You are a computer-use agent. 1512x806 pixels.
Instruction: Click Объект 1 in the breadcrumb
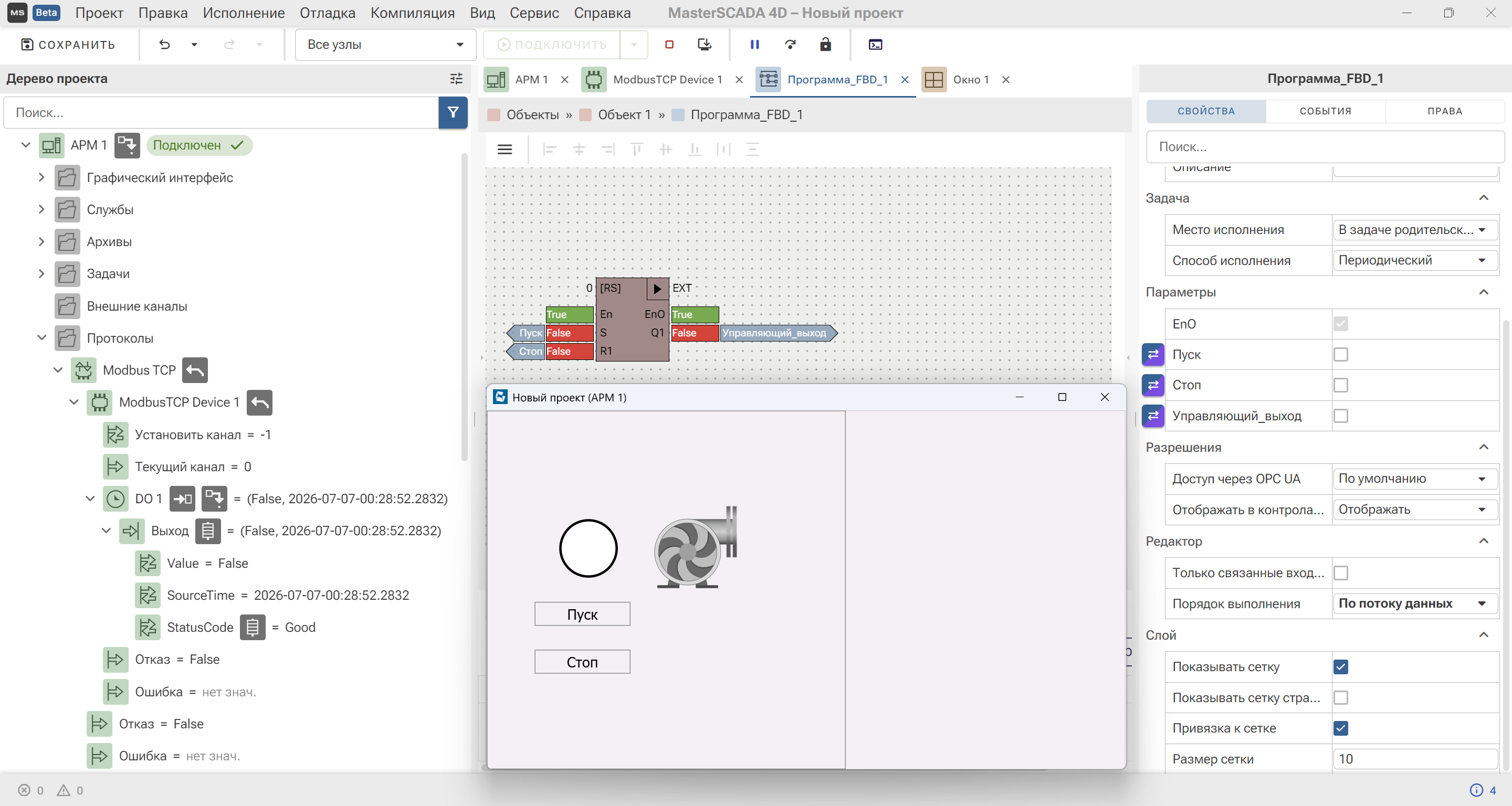624,115
